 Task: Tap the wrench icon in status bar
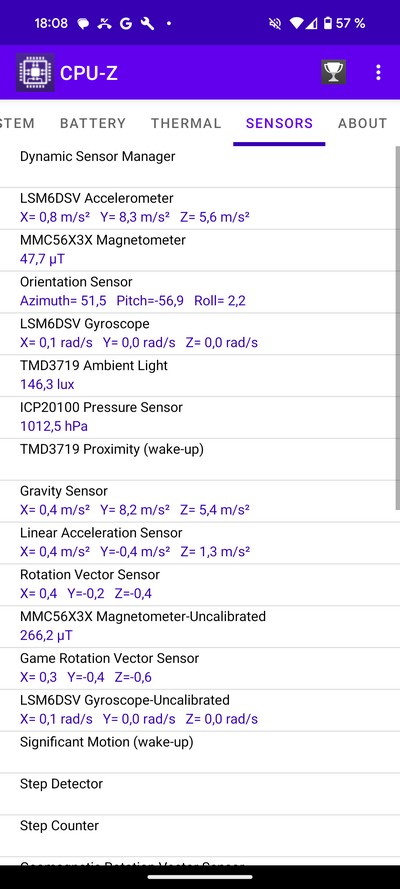tap(147, 23)
